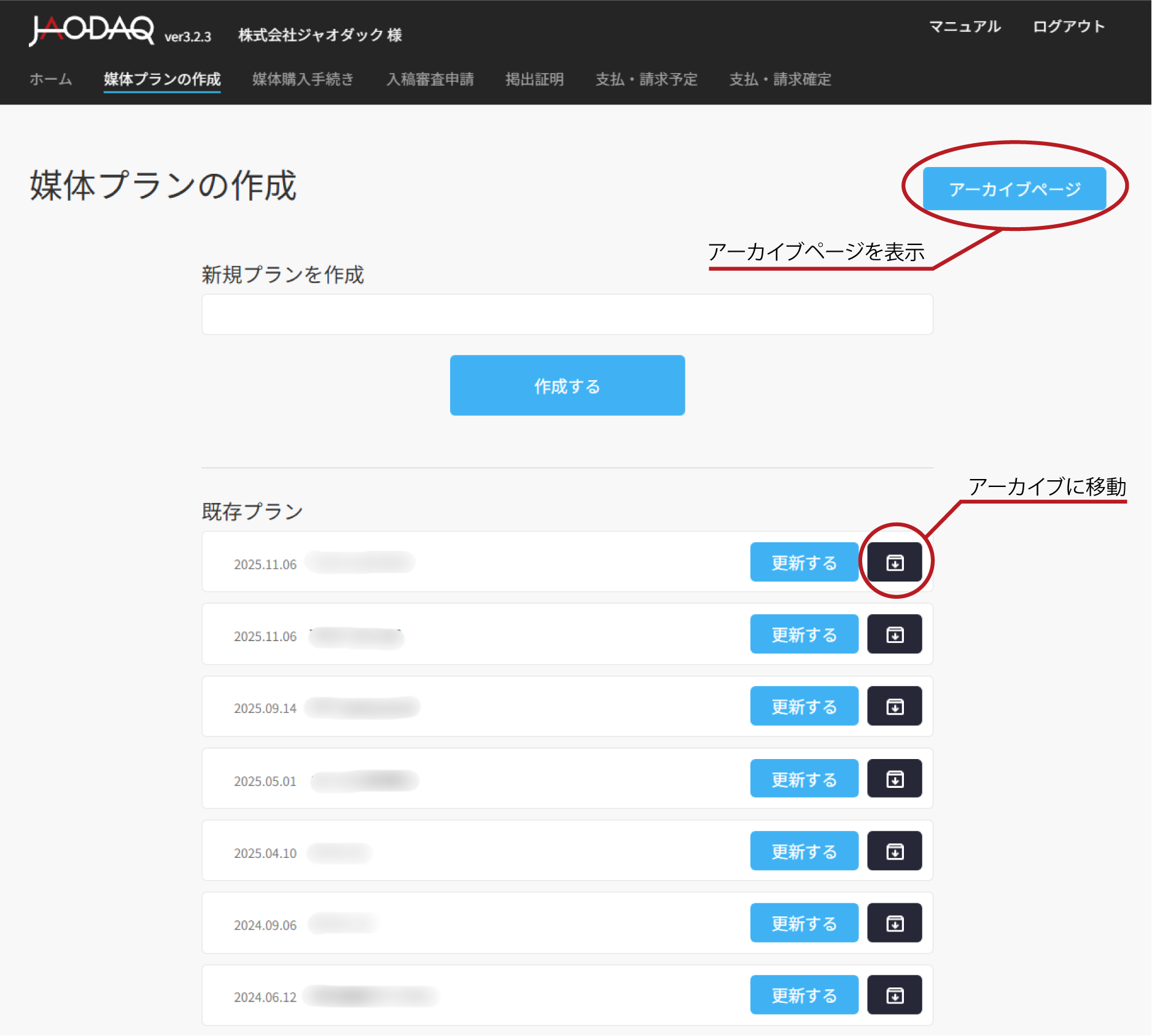Click the 作成する button
This screenshot has height=1036, width=1152.
point(567,386)
